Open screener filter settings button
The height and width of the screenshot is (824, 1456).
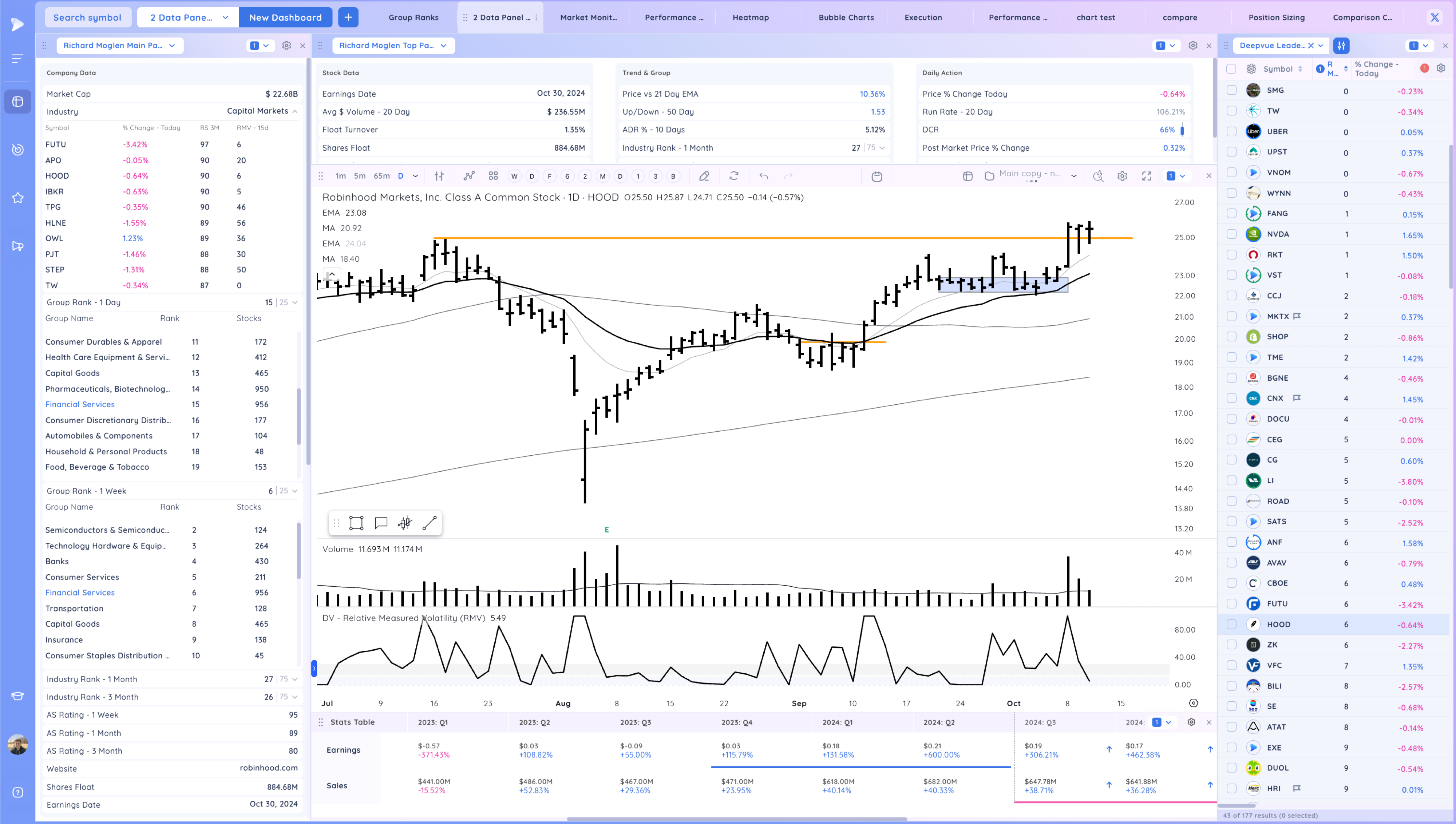(1341, 45)
